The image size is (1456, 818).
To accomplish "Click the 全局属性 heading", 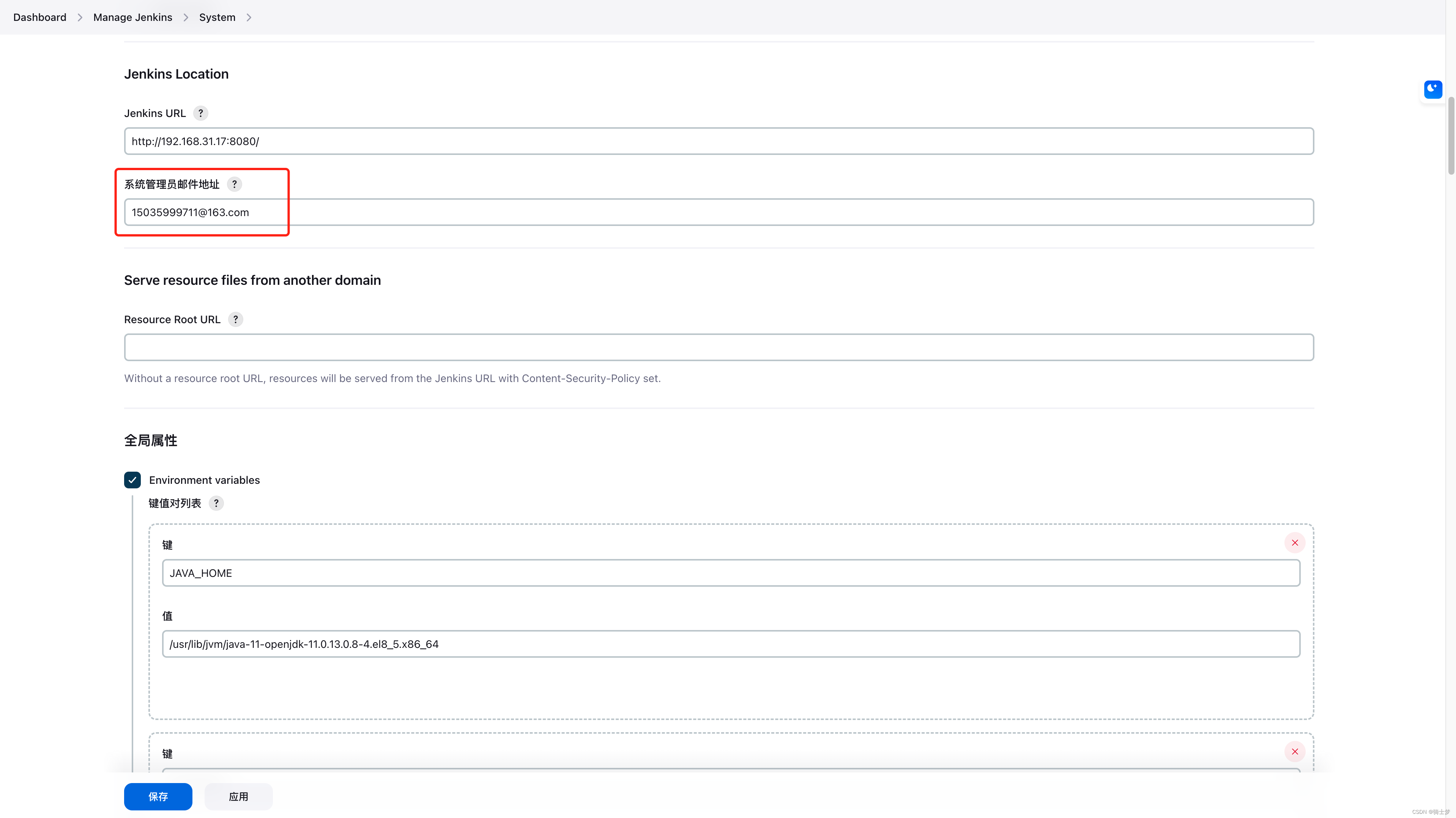I will [x=151, y=440].
